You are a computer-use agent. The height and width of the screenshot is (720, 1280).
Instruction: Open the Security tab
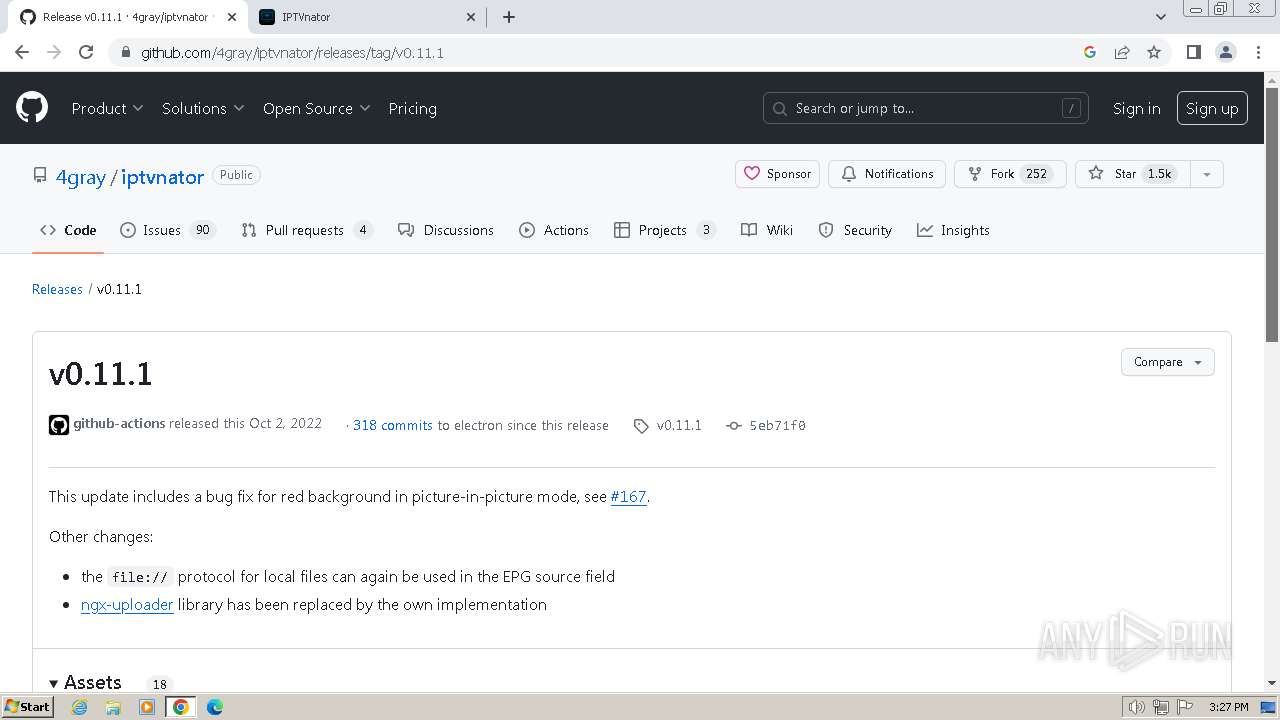(855, 230)
